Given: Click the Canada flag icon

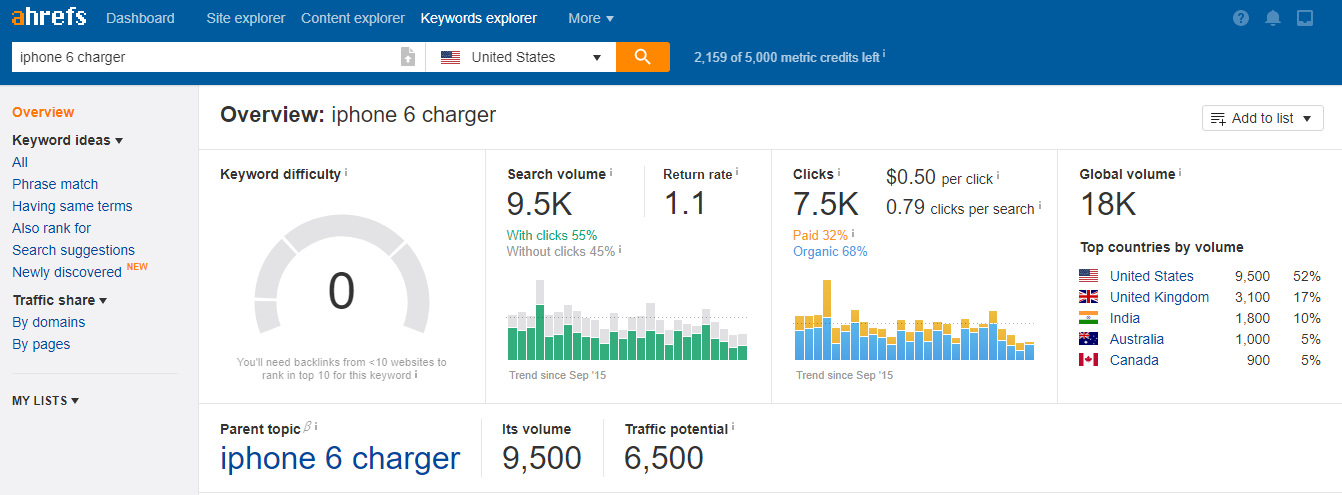Looking at the screenshot, I should (1089, 360).
